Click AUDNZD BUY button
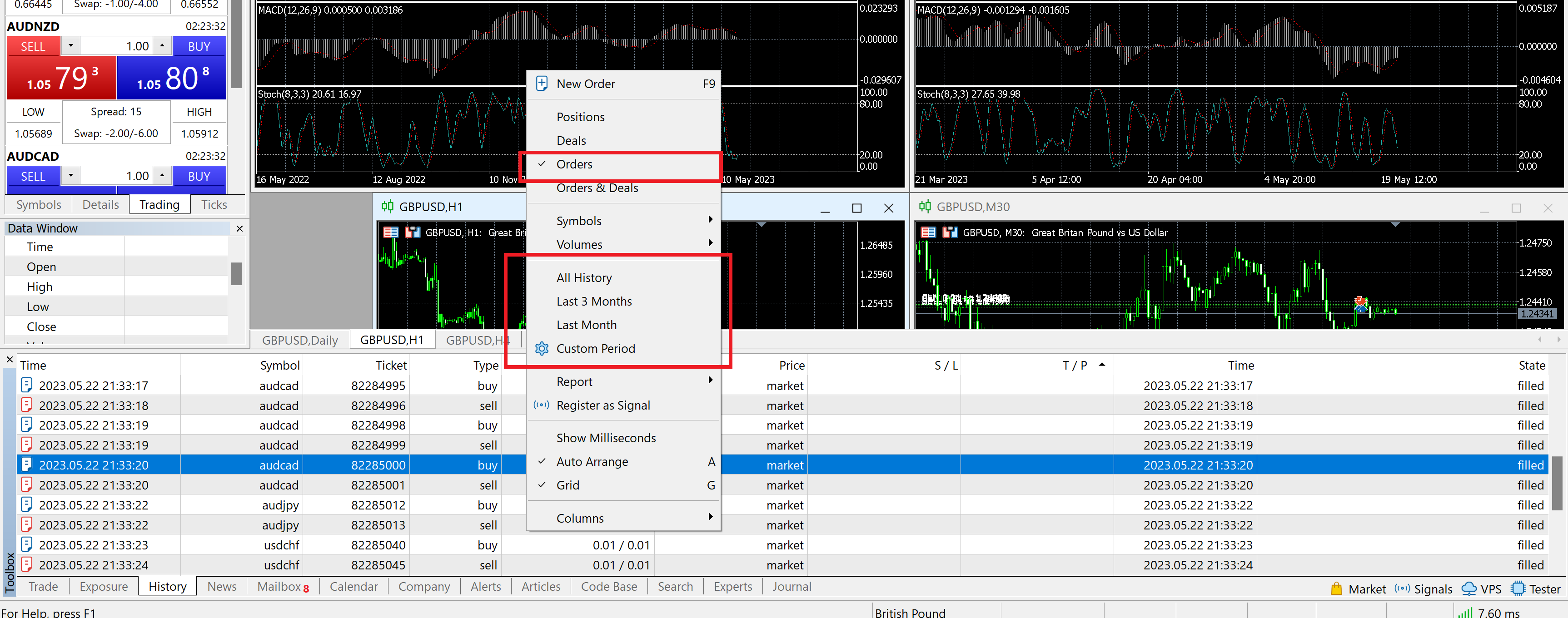Viewport: 1568px width, 618px height. click(199, 46)
